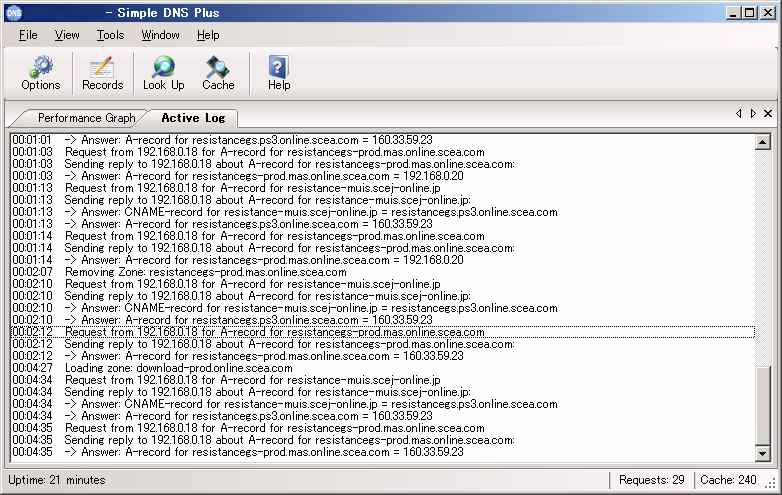Open the File menu
782x495 pixels.
28,35
